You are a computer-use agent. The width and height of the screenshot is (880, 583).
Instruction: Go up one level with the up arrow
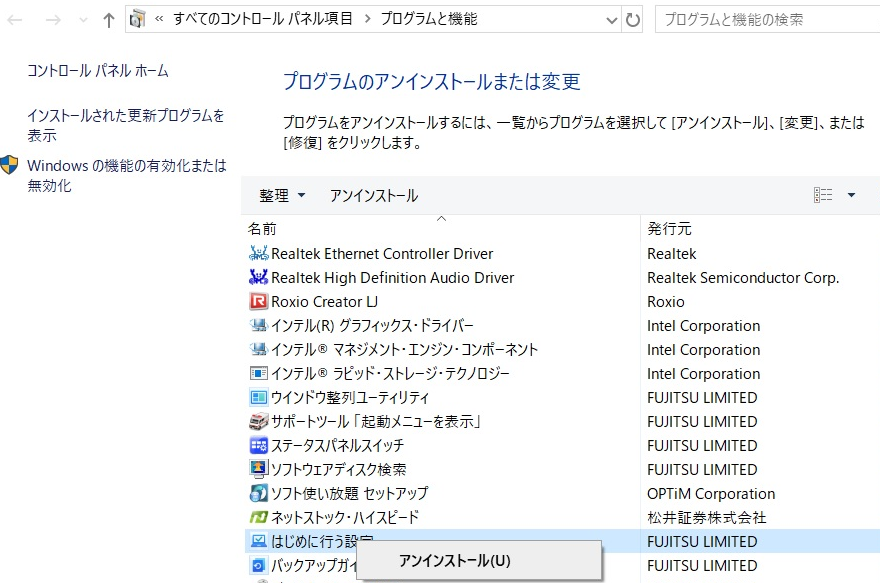(x=109, y=20)
